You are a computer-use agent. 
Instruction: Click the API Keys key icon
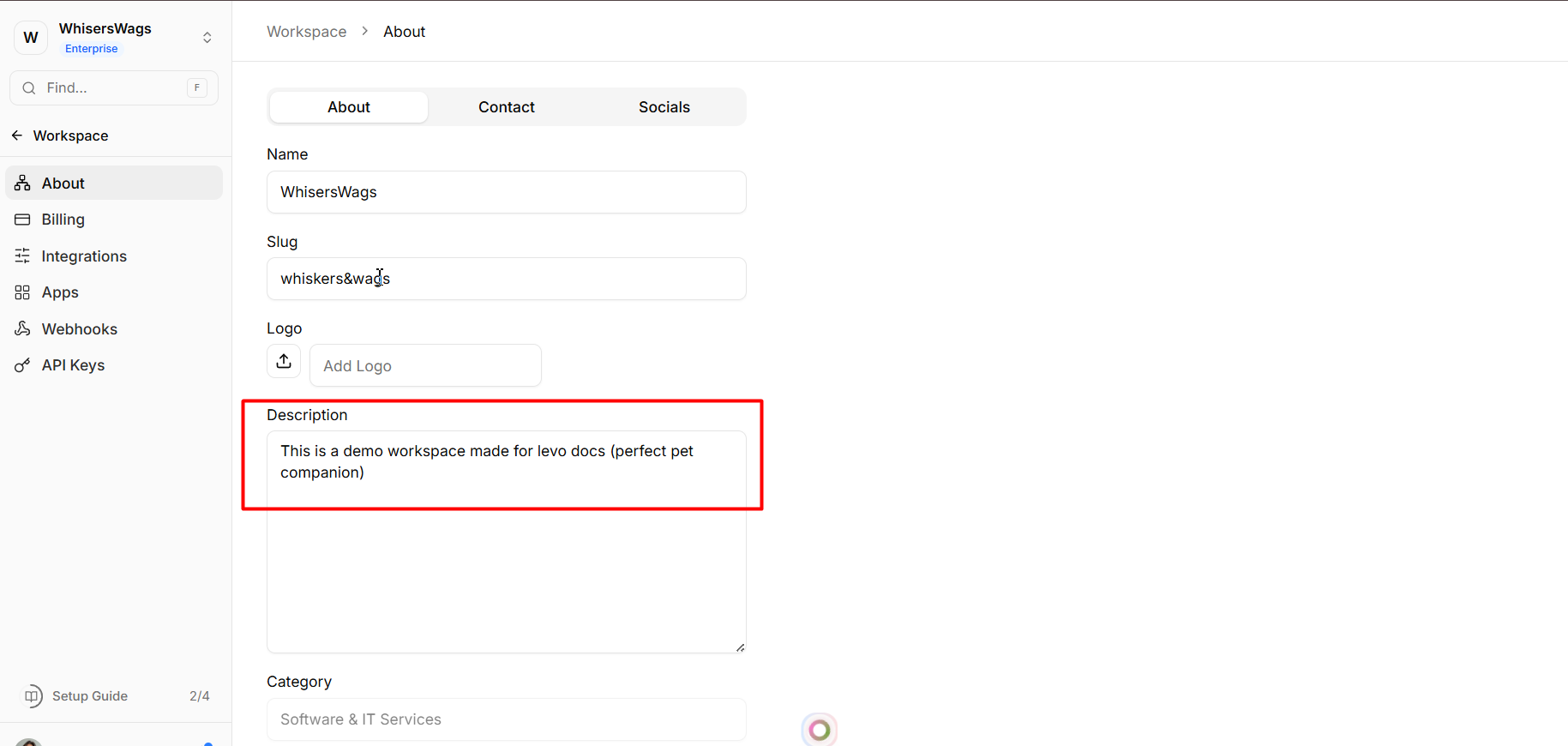23,365
